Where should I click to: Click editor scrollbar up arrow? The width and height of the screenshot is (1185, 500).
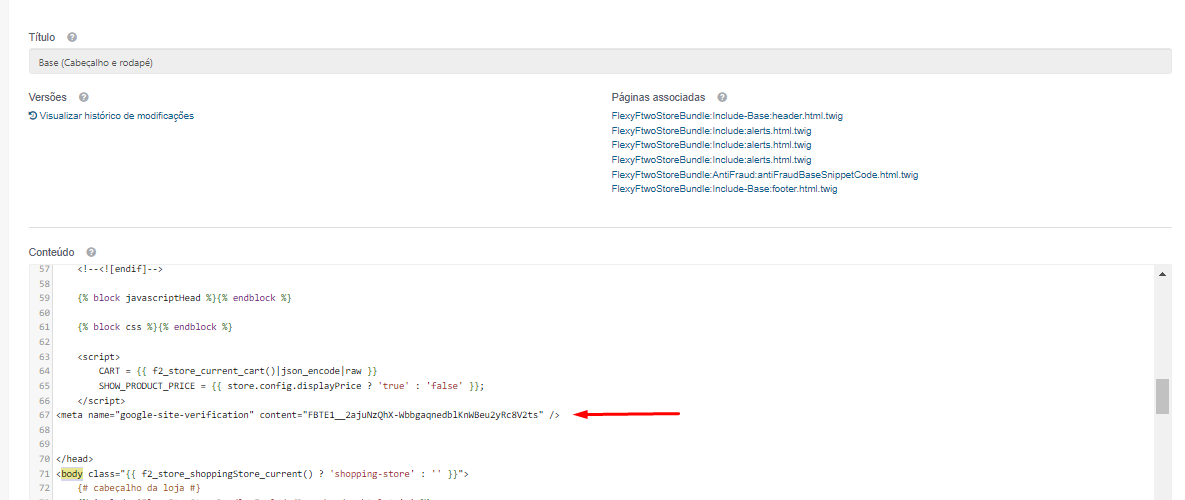1162,273
